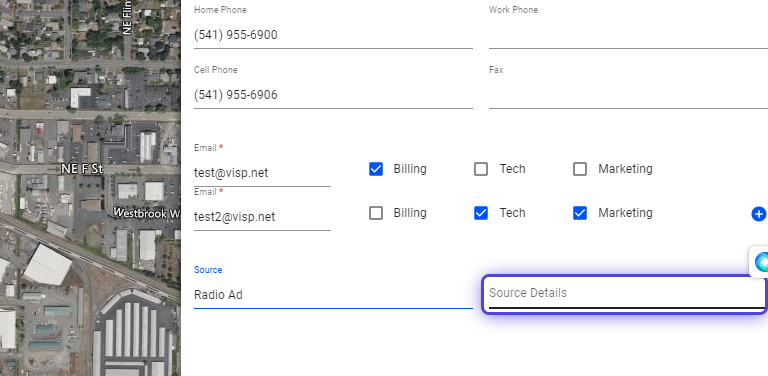Check Billing for test2@visp.net
This screenshot has height=376, width=768.
click(x=376, y=213)
